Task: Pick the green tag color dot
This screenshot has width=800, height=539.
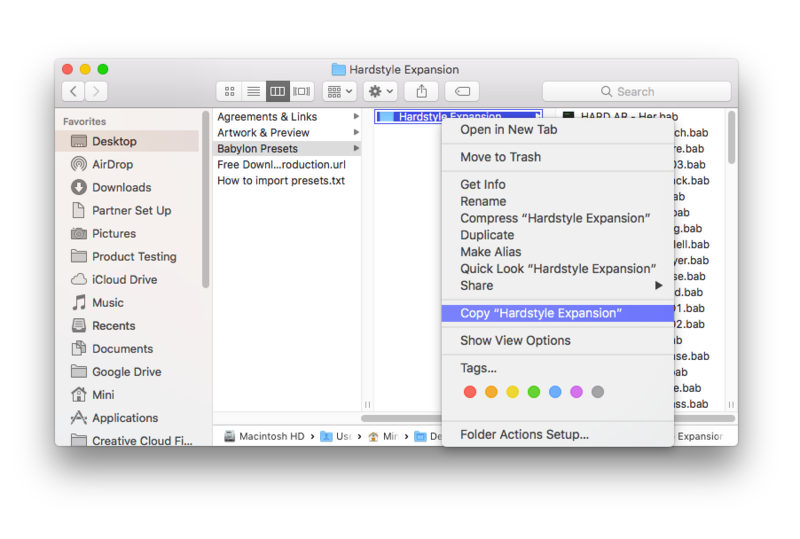Action: point(534,392)
